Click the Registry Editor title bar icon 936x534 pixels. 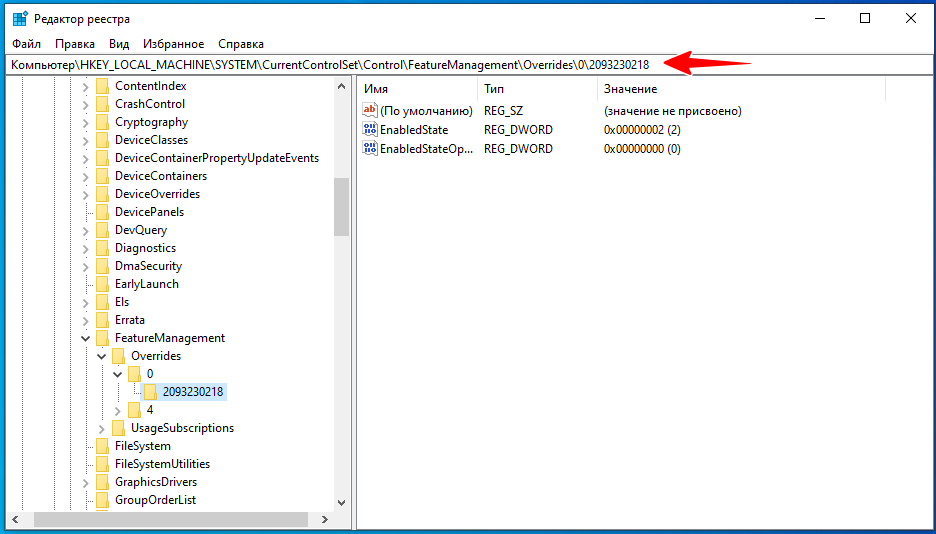pos(20,19)
